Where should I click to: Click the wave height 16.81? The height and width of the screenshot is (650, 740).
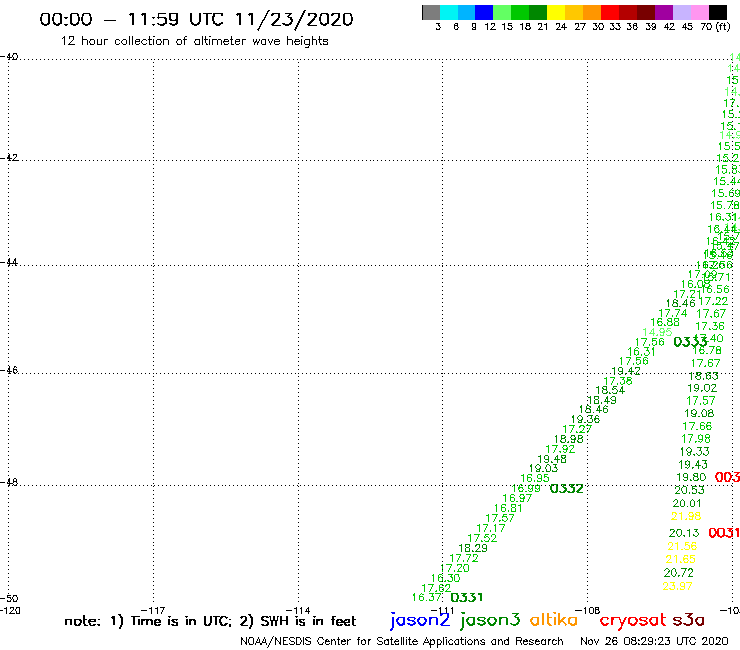point(508,508)
